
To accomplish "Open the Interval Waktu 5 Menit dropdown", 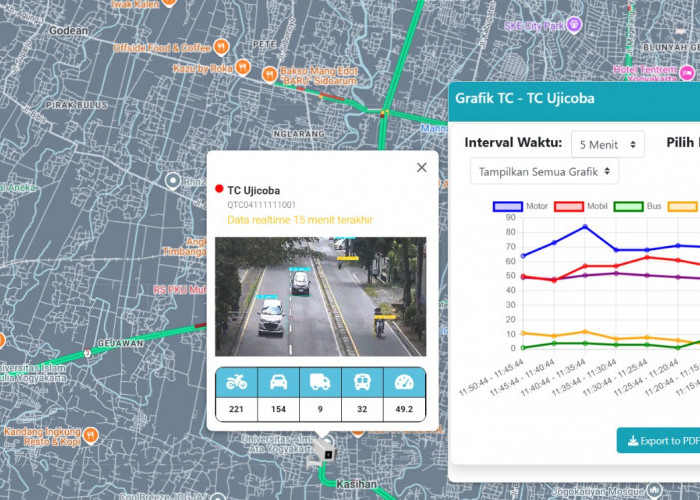I will pyautogui.click(x=607, y=145).
